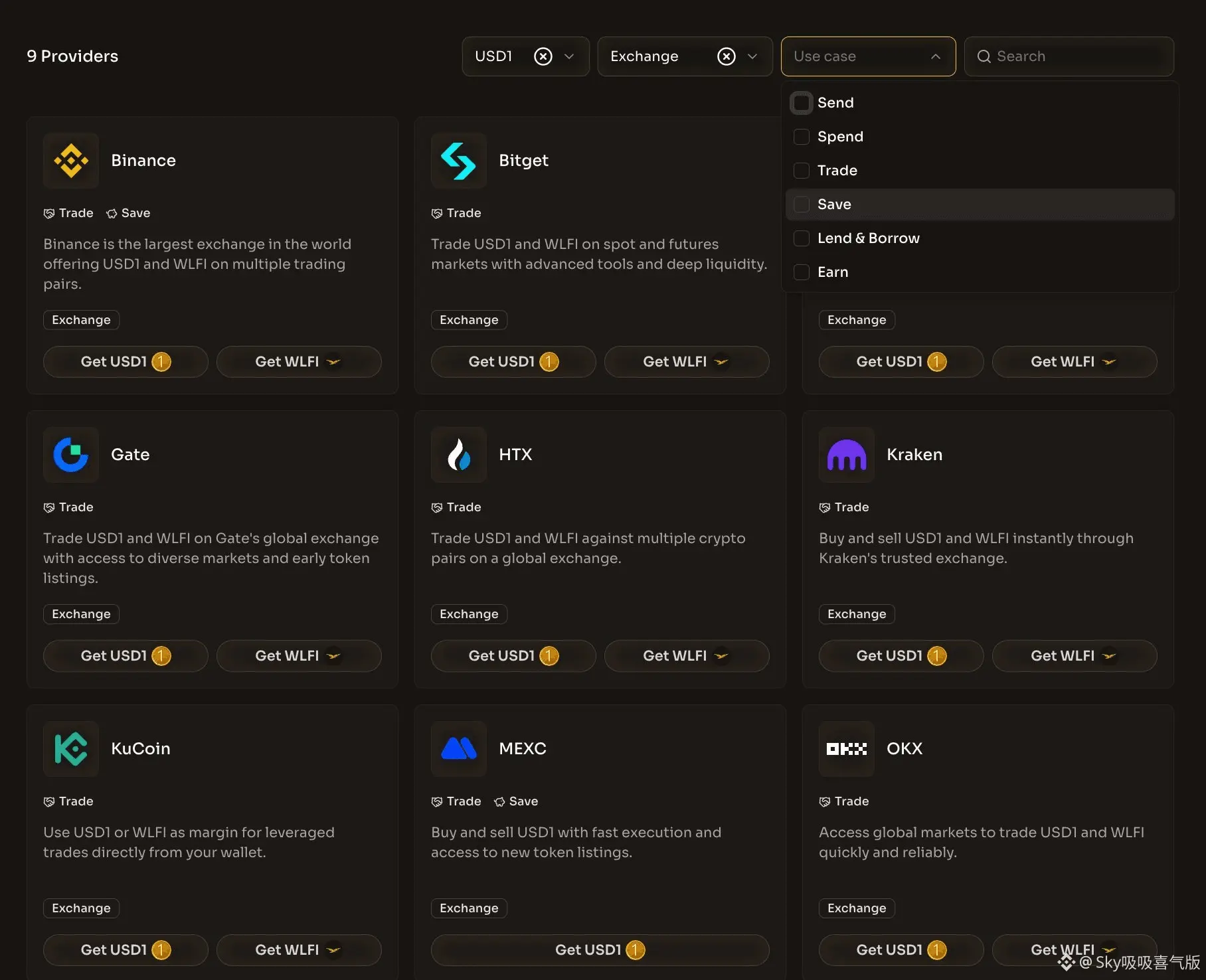
Task: Collapse the Use case dropdown
Action: [935, 56]
